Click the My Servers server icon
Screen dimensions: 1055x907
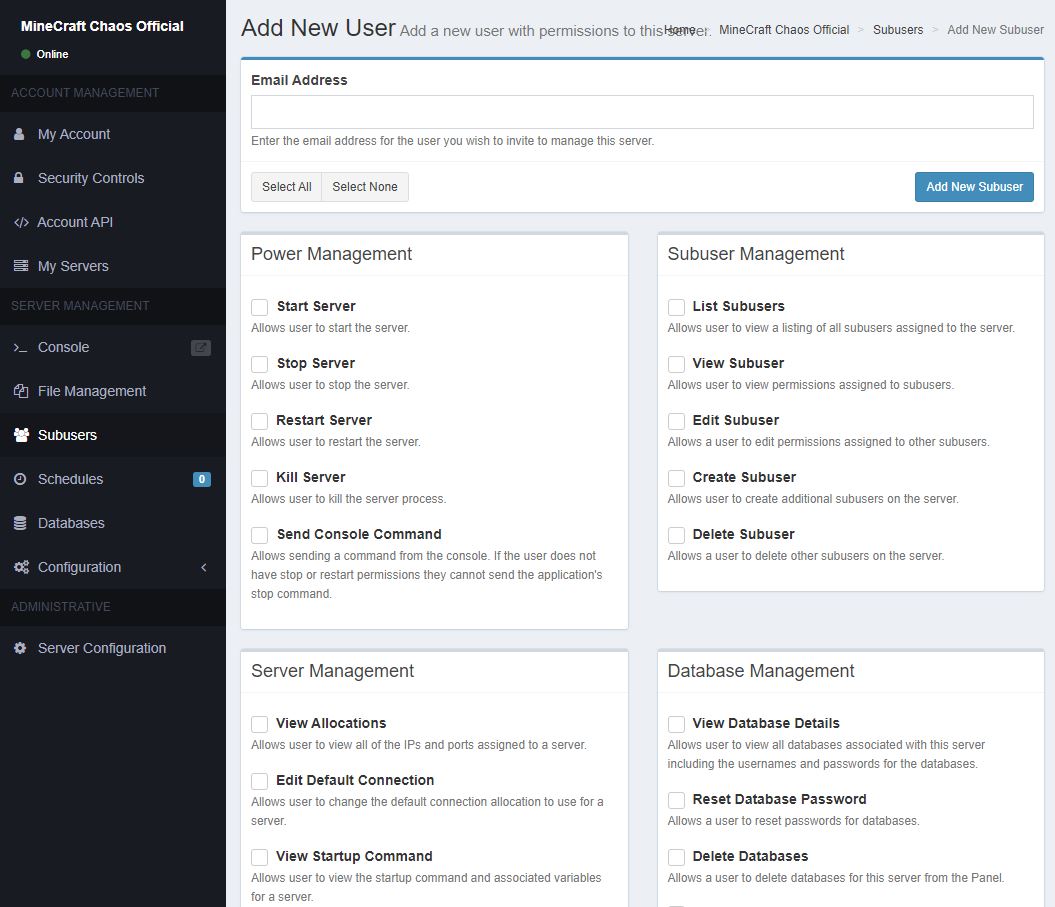20,266
